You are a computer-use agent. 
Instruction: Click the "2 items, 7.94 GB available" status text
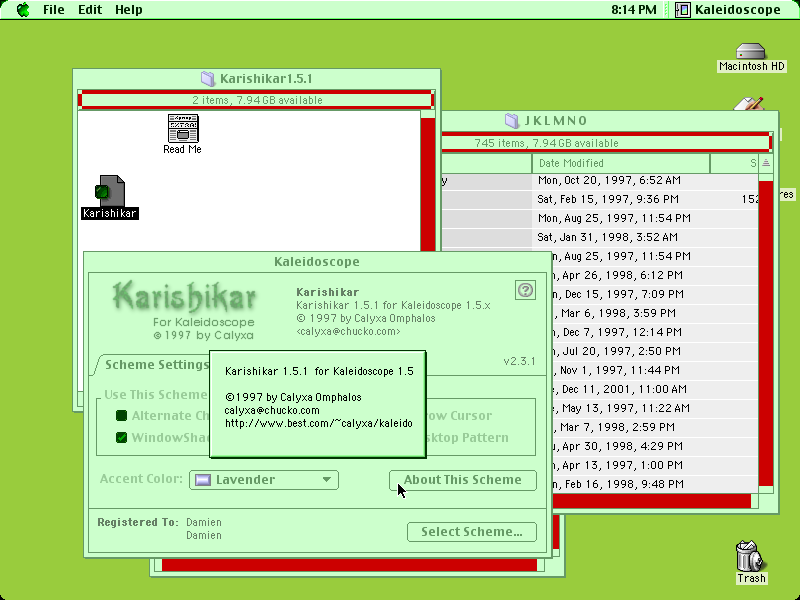pos(257,101)
